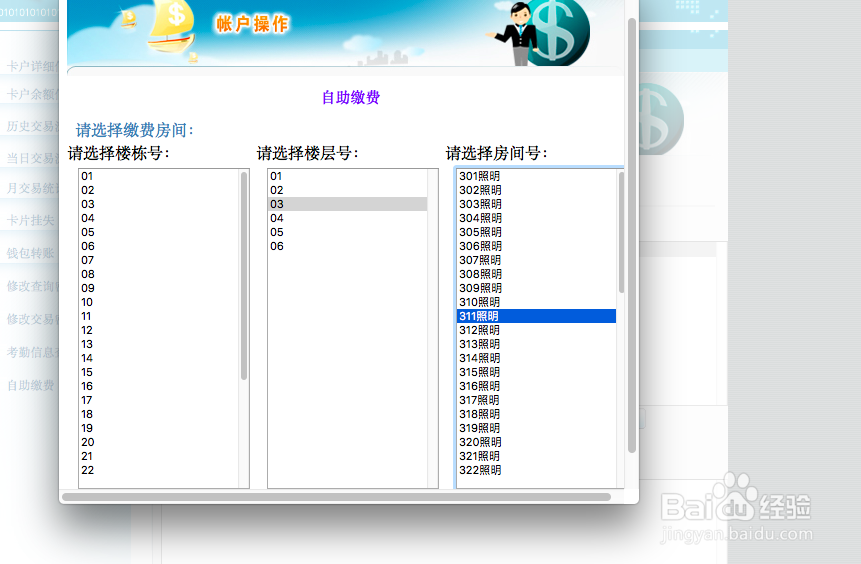Click the building list scrollbar
Viewport: 861px width, 564px height.
(x=244, y=276)
